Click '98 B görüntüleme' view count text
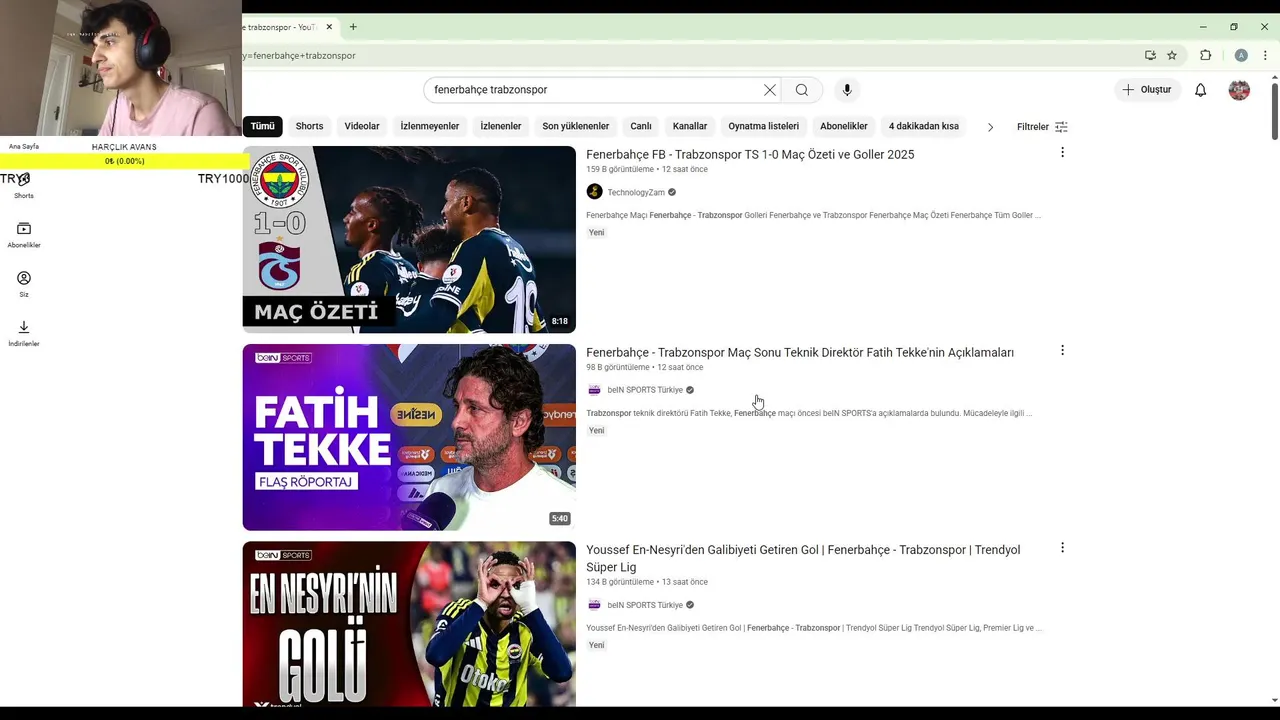1280x720 pixels. (618, 368)
